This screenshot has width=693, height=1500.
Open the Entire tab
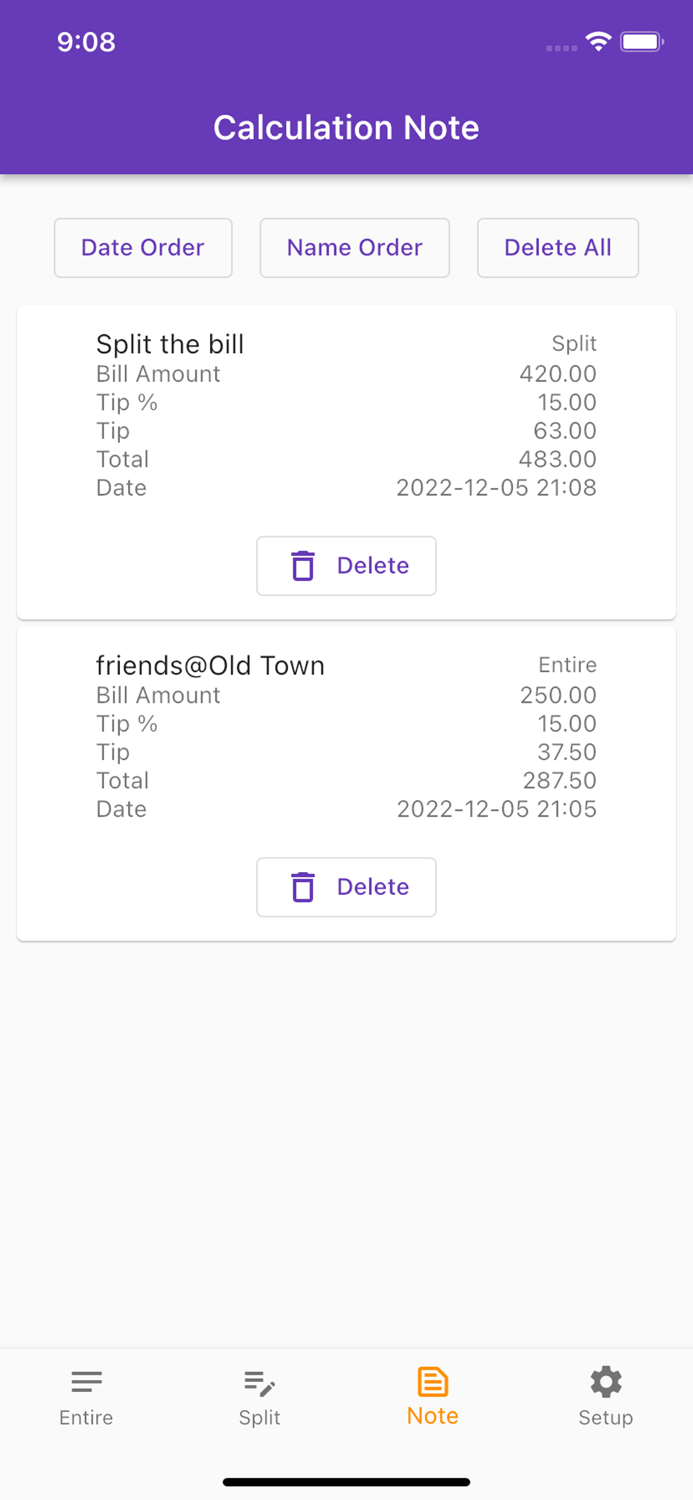pyautogui.click(x=86, y=1396)
